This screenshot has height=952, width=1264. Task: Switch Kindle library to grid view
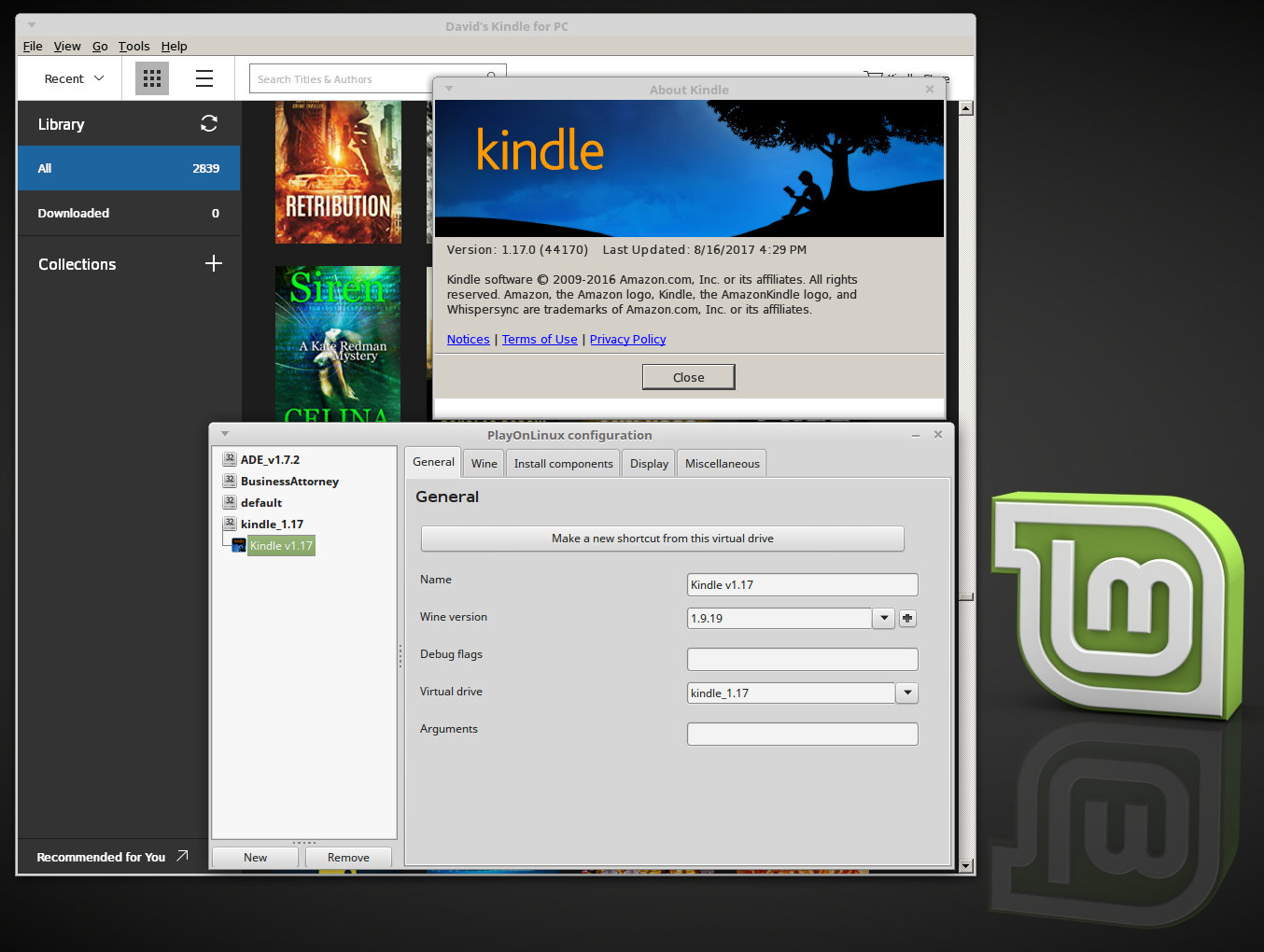click(152, 78)
